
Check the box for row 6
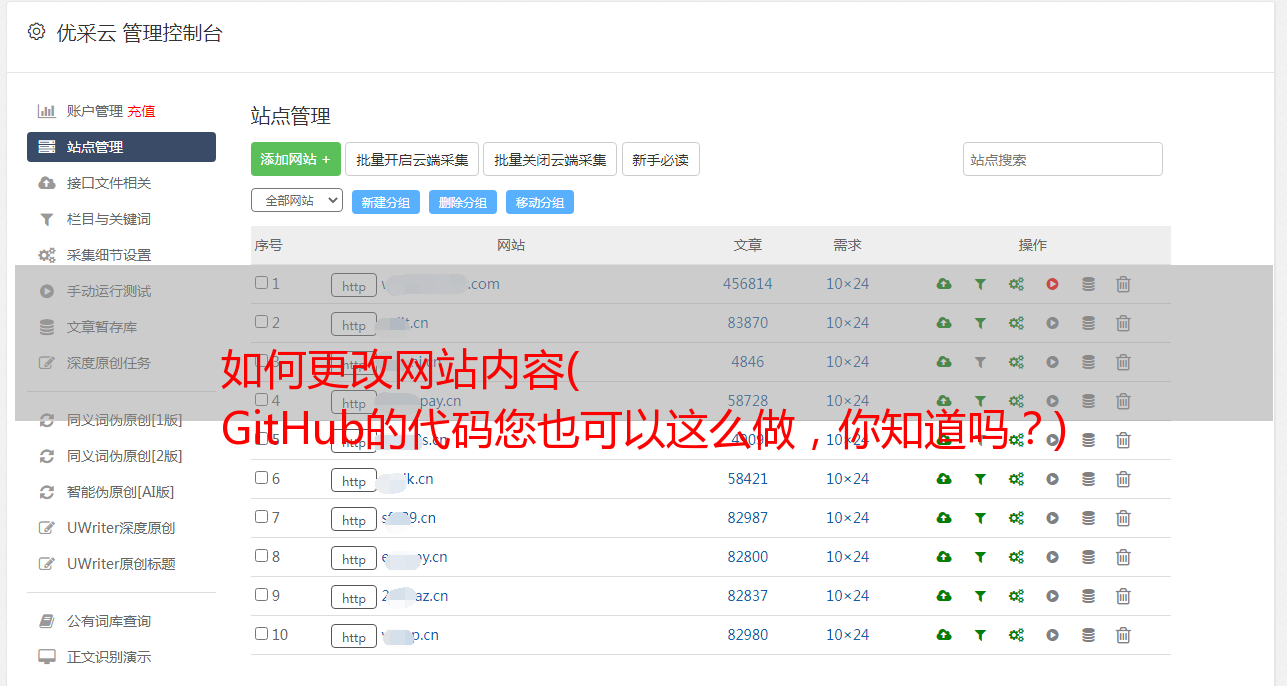click(x=261, y=478)
